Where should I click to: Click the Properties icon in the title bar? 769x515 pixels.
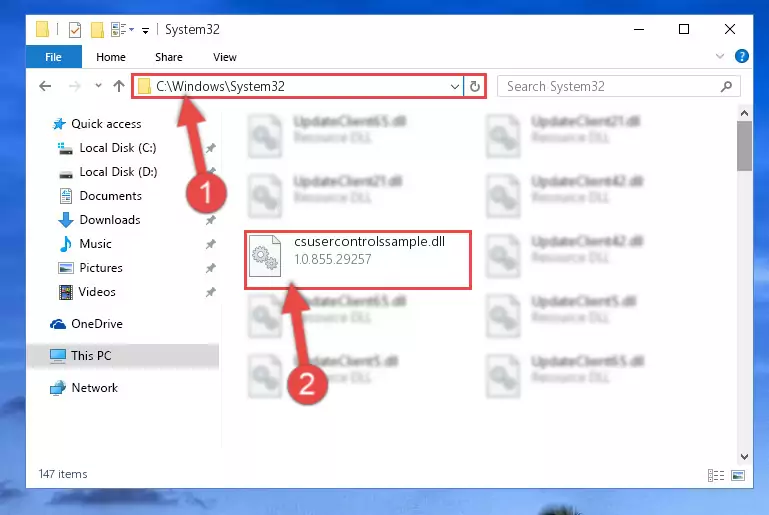(x=75, y=30)
